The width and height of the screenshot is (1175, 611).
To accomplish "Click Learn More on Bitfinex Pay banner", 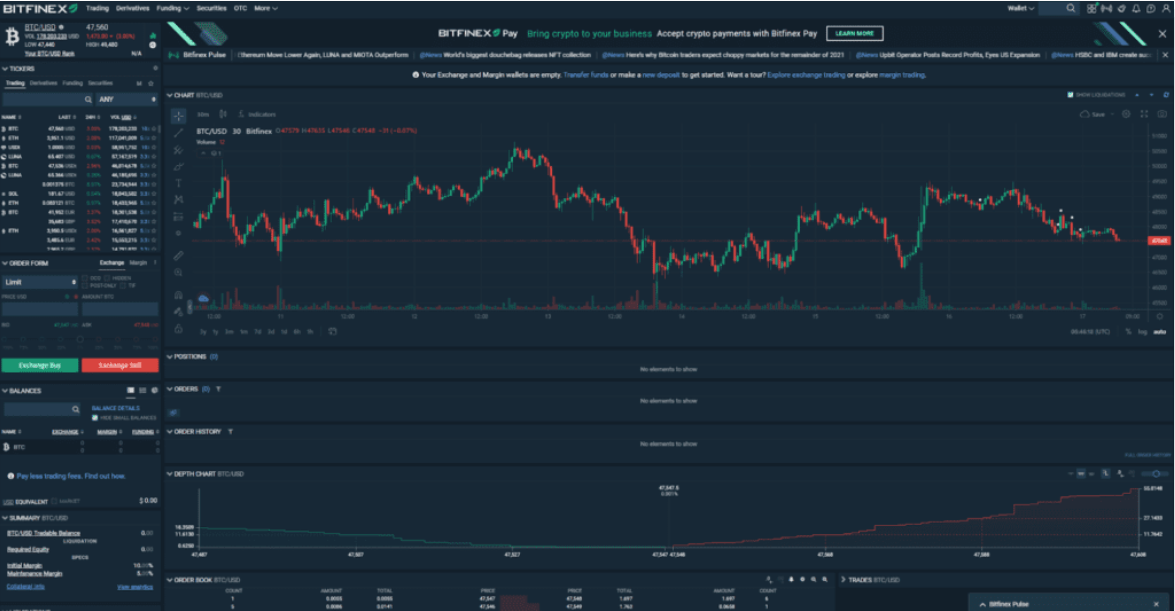I will (x=854, y=34).
